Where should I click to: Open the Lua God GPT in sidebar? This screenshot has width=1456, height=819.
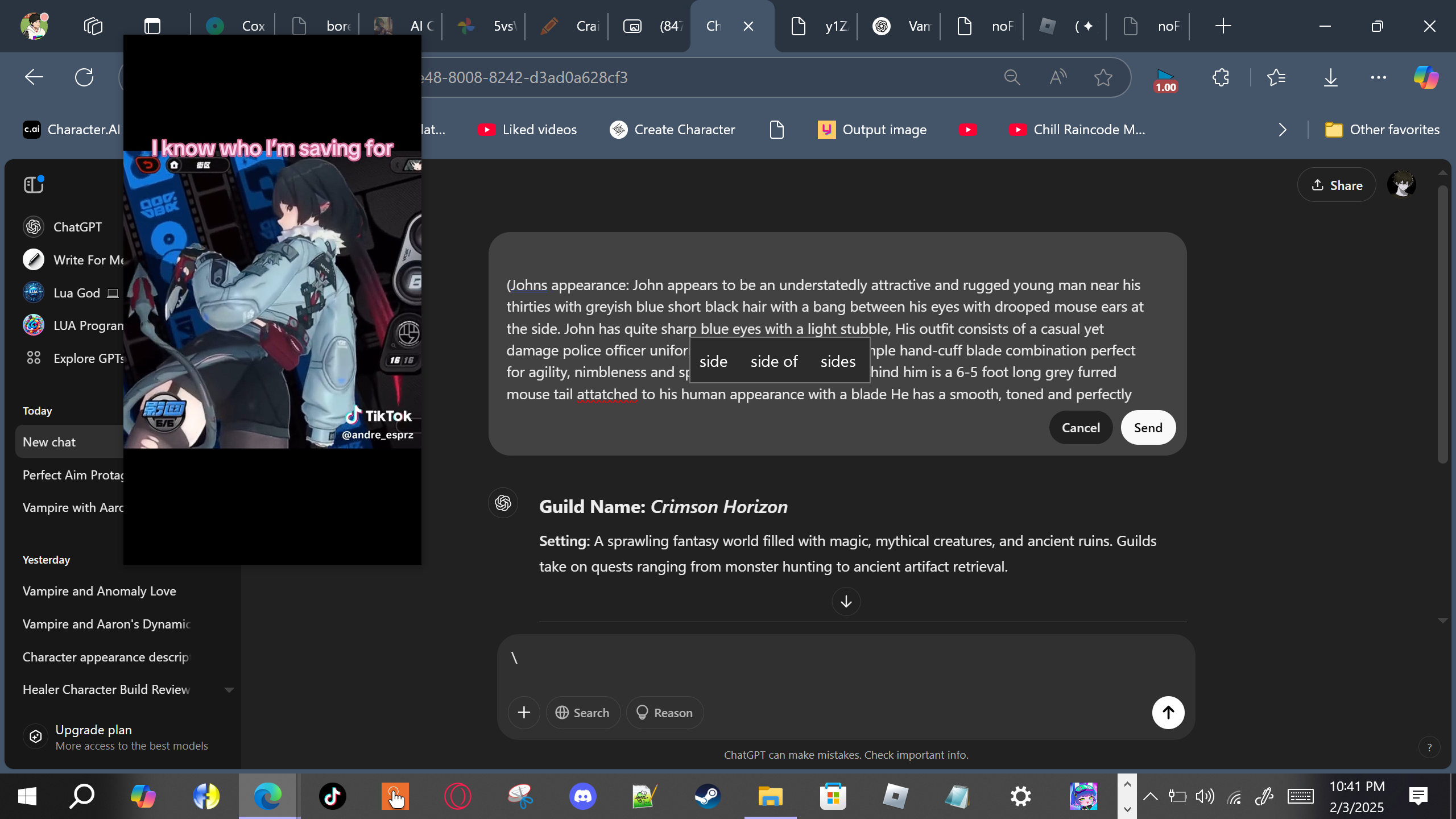(x=71, y=293)
